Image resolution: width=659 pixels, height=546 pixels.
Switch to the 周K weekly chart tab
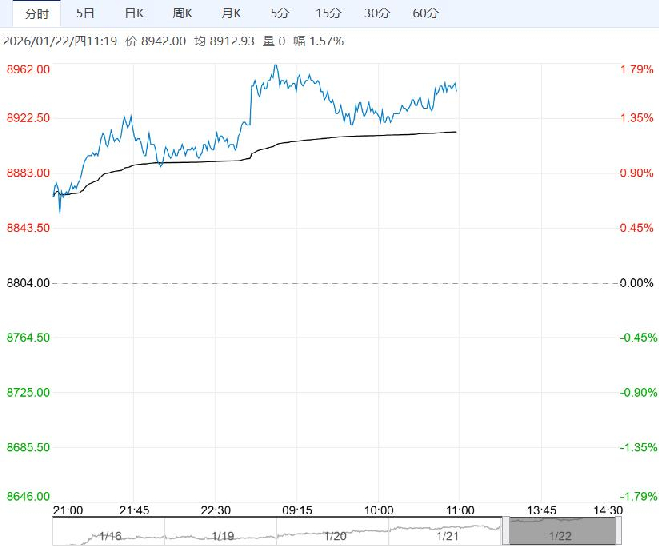coord(182,14)
